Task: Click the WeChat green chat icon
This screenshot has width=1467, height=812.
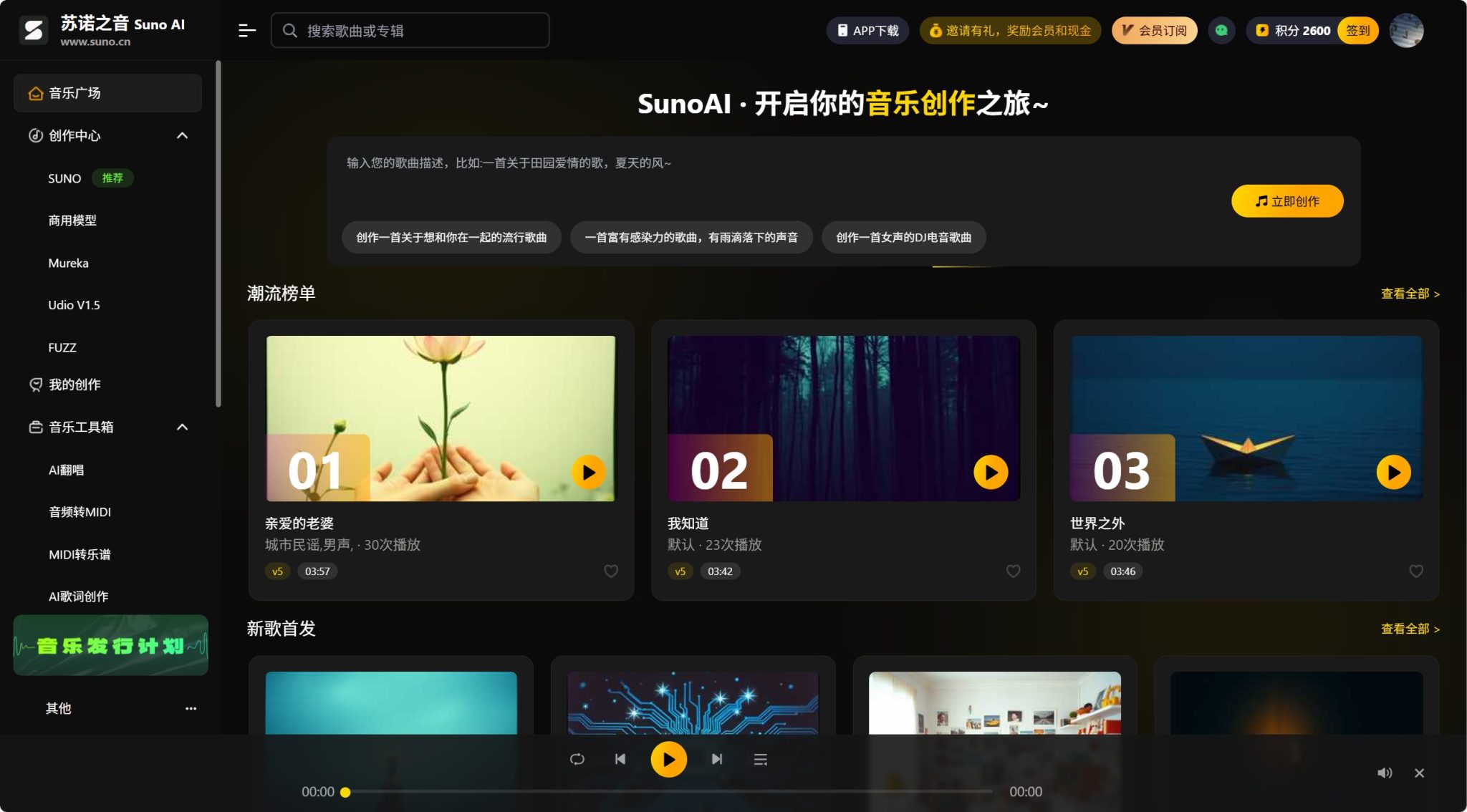Action: 1221,30
